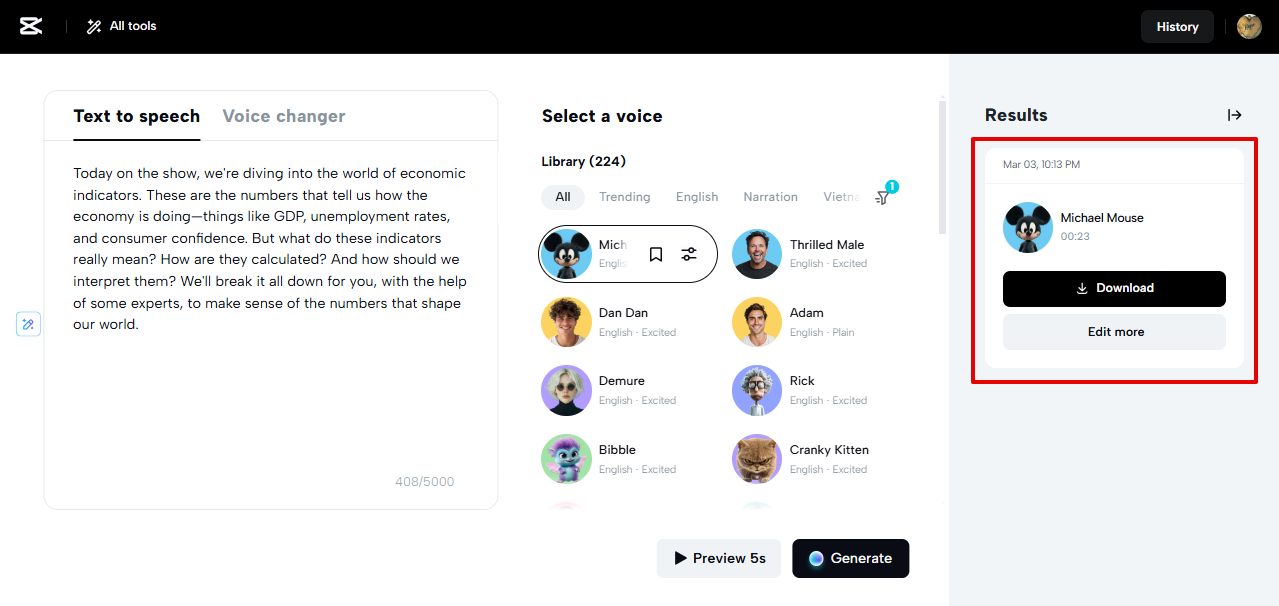
Task: Click the AI writer icon beside text box
Action: coord(29,324)
